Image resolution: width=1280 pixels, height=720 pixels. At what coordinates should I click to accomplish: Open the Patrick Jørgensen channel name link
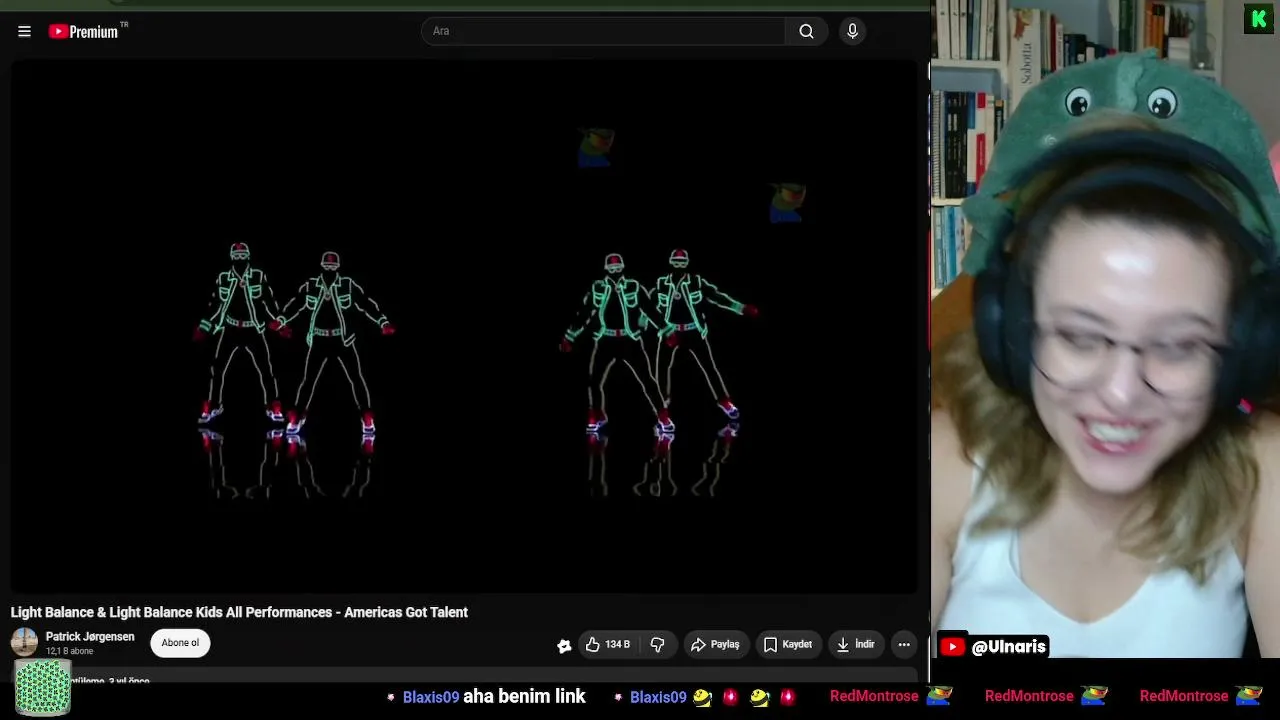tap(90, 637)
